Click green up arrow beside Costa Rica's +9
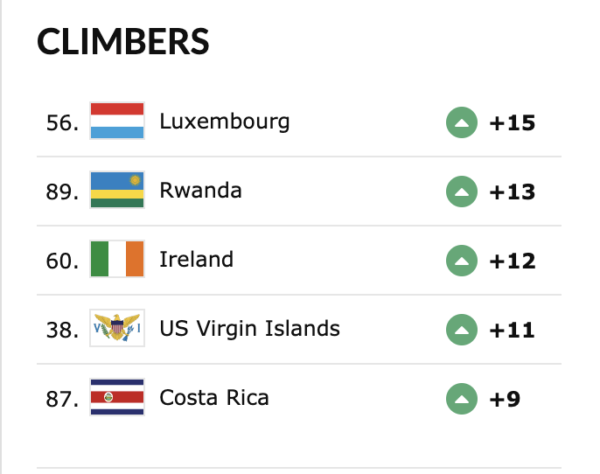Screen dimensions: 600x474 pos(461,398)
